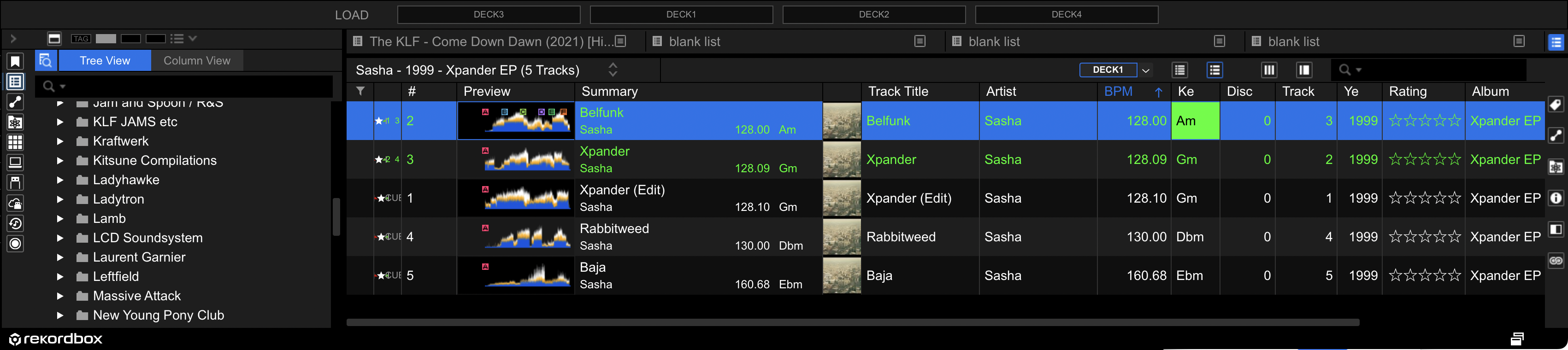
Task: Click the blue DECK1 button near search
Action: coord(1108,70)
